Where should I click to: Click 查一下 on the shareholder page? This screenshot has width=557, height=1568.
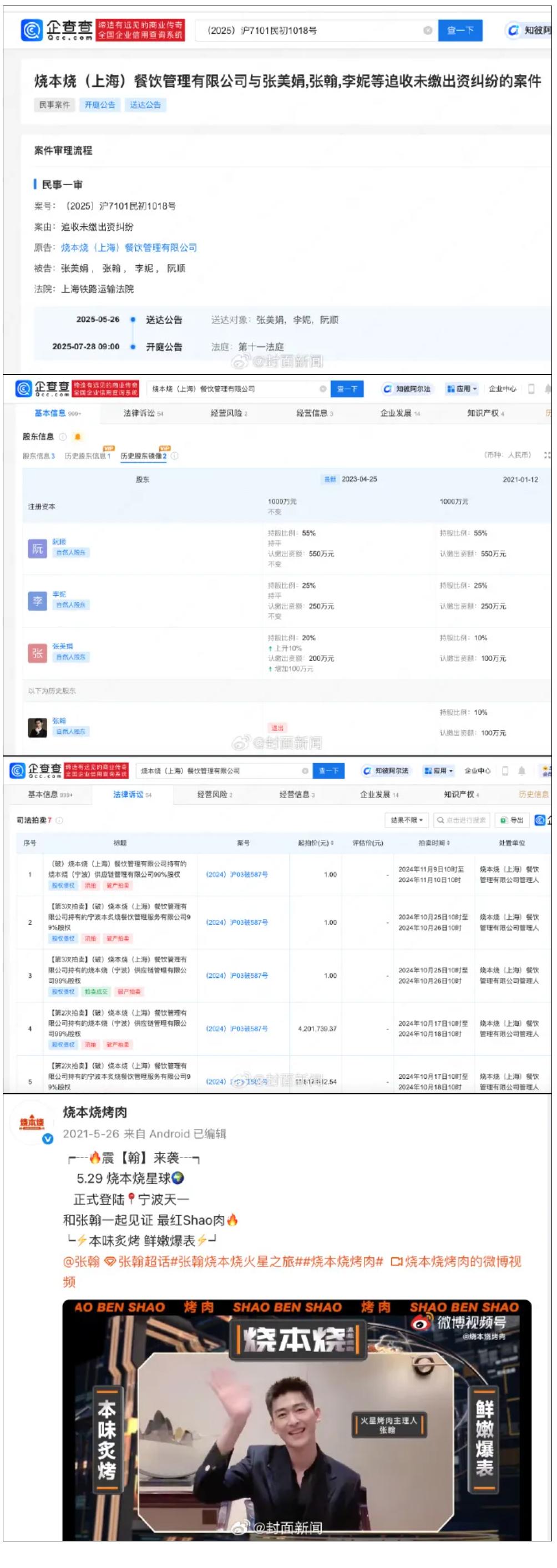click(x=347, y=389)
